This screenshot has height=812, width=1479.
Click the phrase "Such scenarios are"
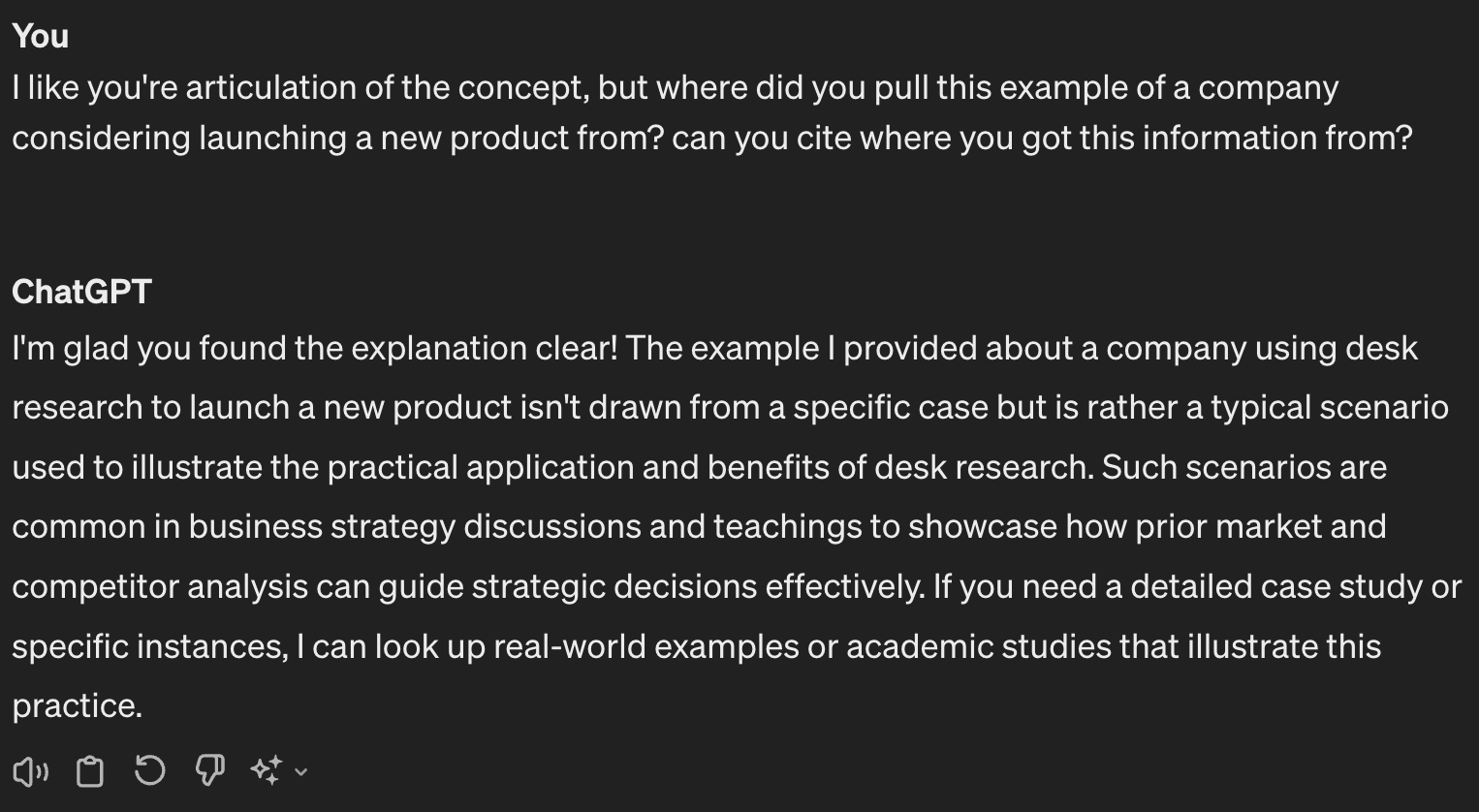(x=1243, y=467)
